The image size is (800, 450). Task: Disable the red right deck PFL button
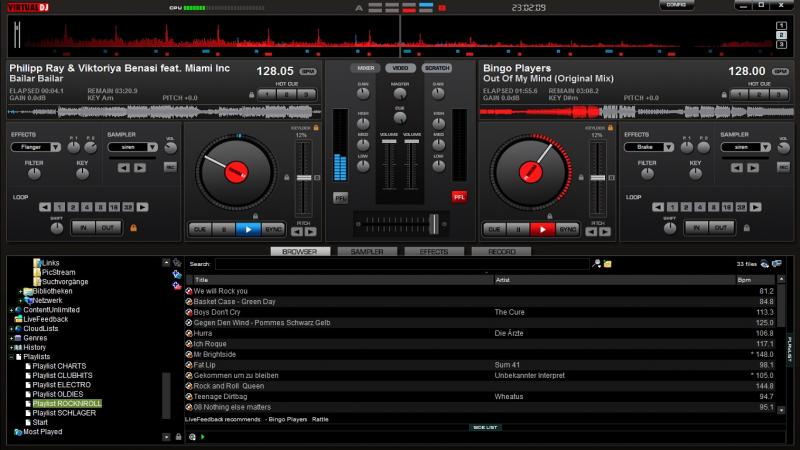tap(459, 197)
